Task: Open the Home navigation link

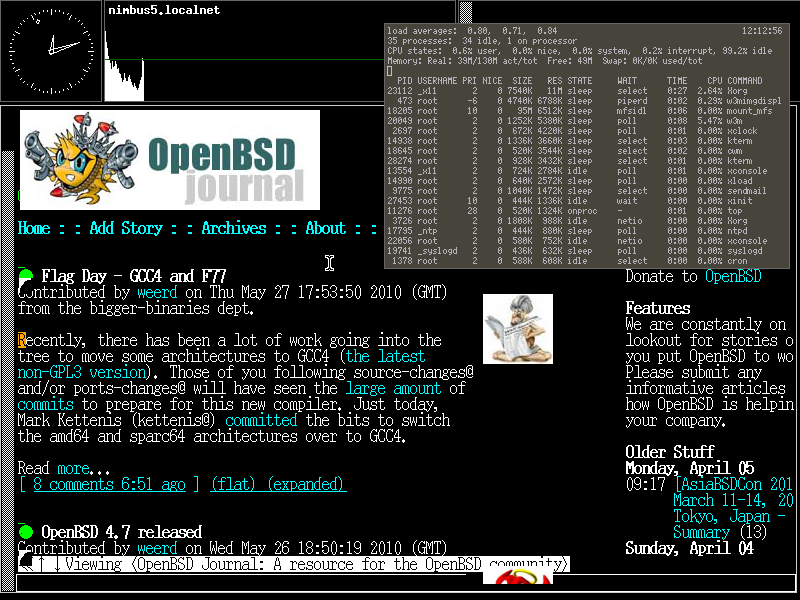Action: coord(34,228)
